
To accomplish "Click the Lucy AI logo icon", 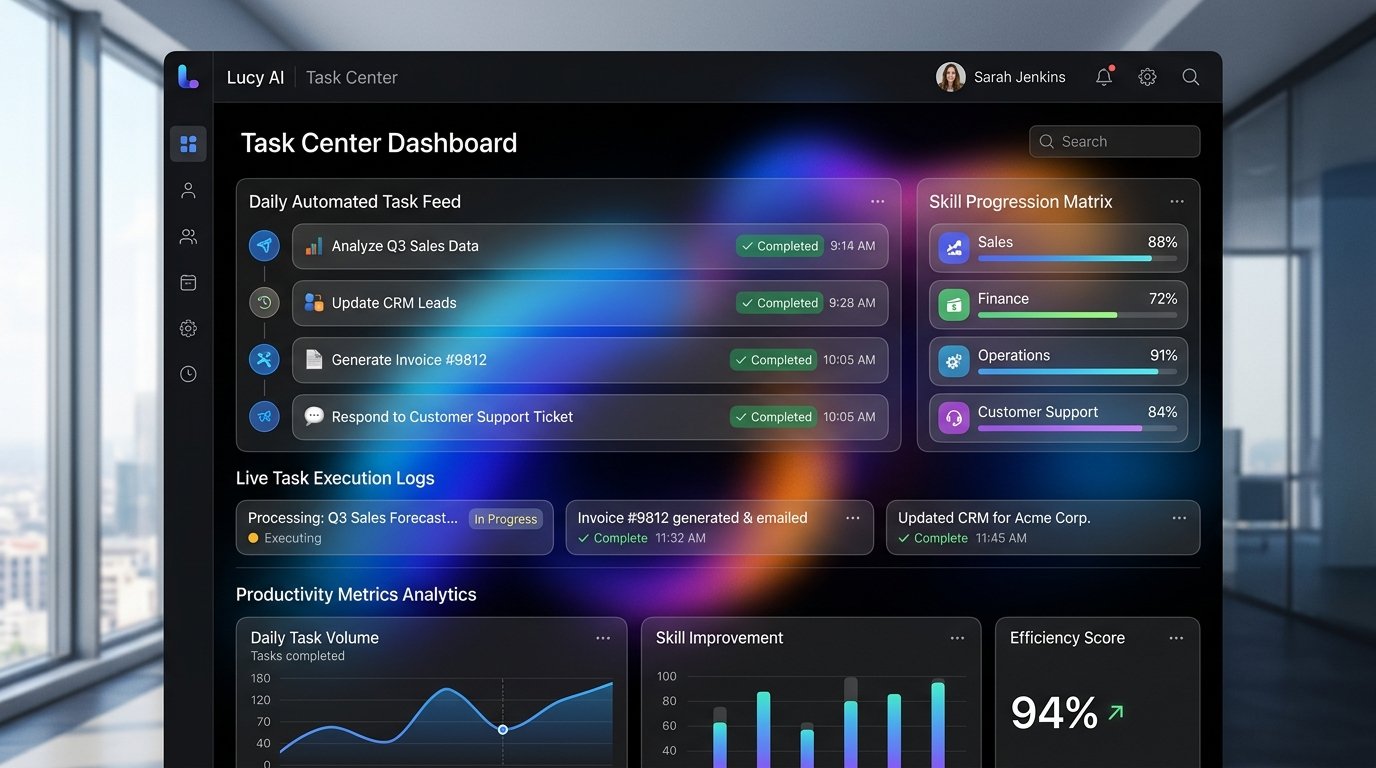I will tap(188, 77).
